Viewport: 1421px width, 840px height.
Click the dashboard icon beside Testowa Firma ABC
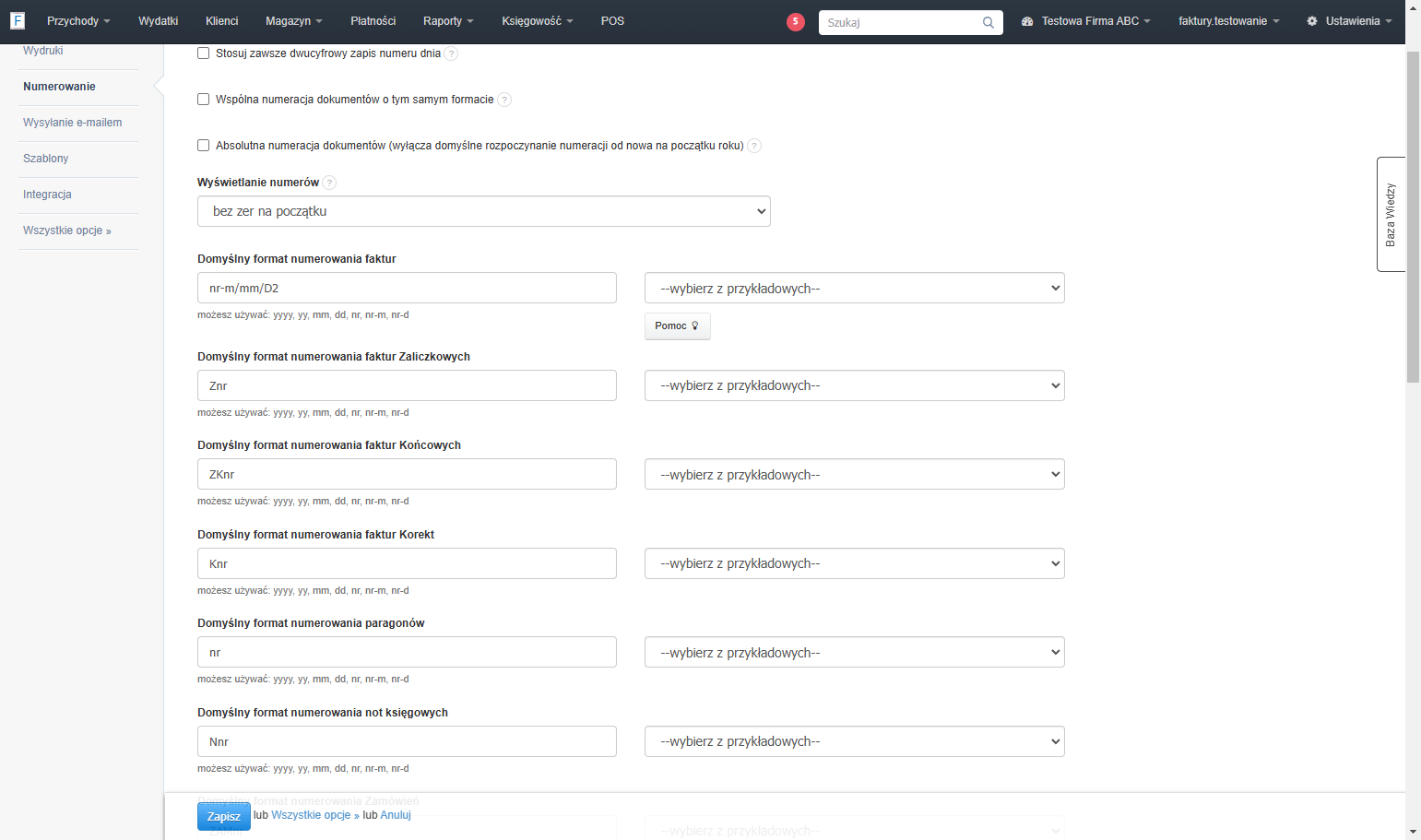tap(1027, 21)
